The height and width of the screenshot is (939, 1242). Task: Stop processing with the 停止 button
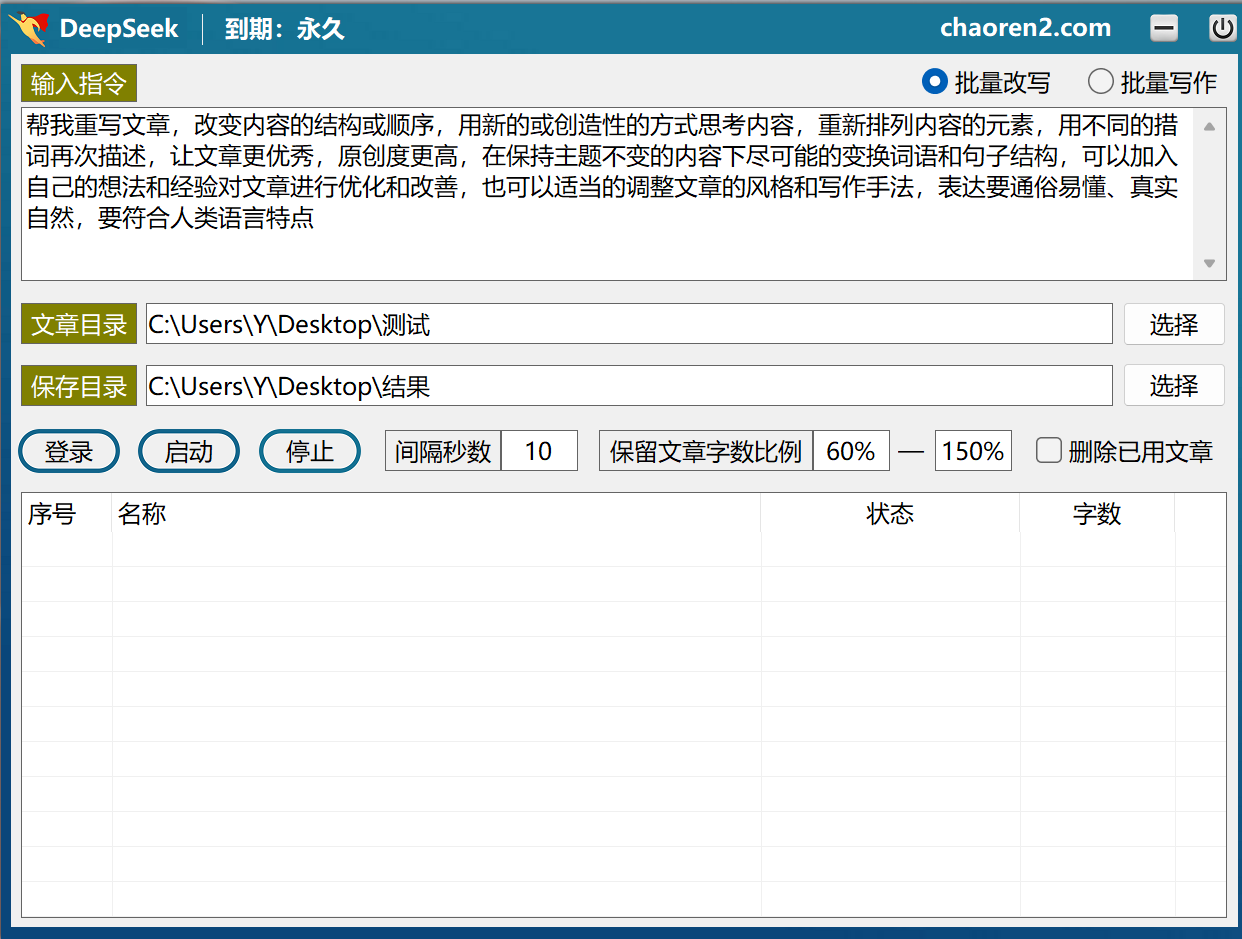click(310, 452)
